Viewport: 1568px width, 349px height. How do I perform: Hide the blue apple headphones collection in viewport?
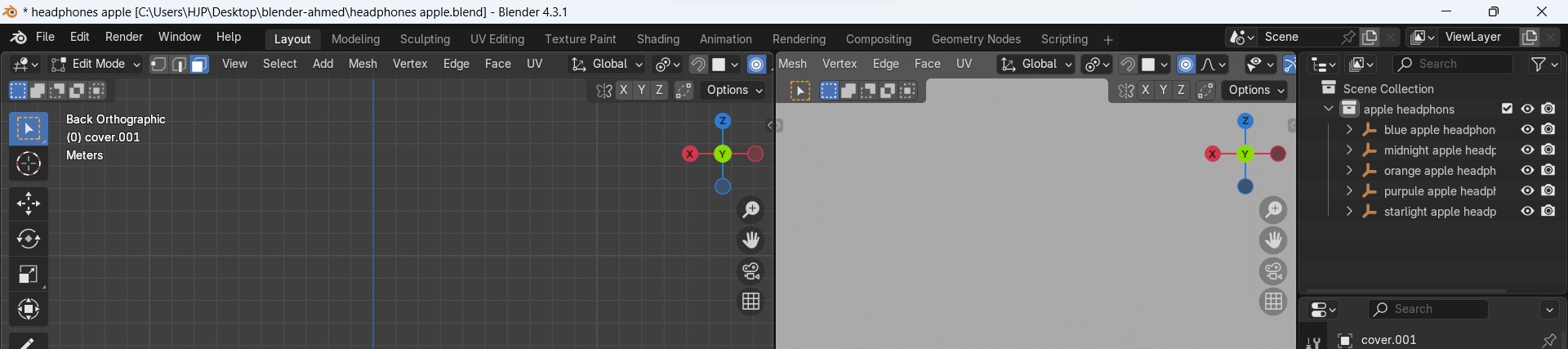point(1527,129)
